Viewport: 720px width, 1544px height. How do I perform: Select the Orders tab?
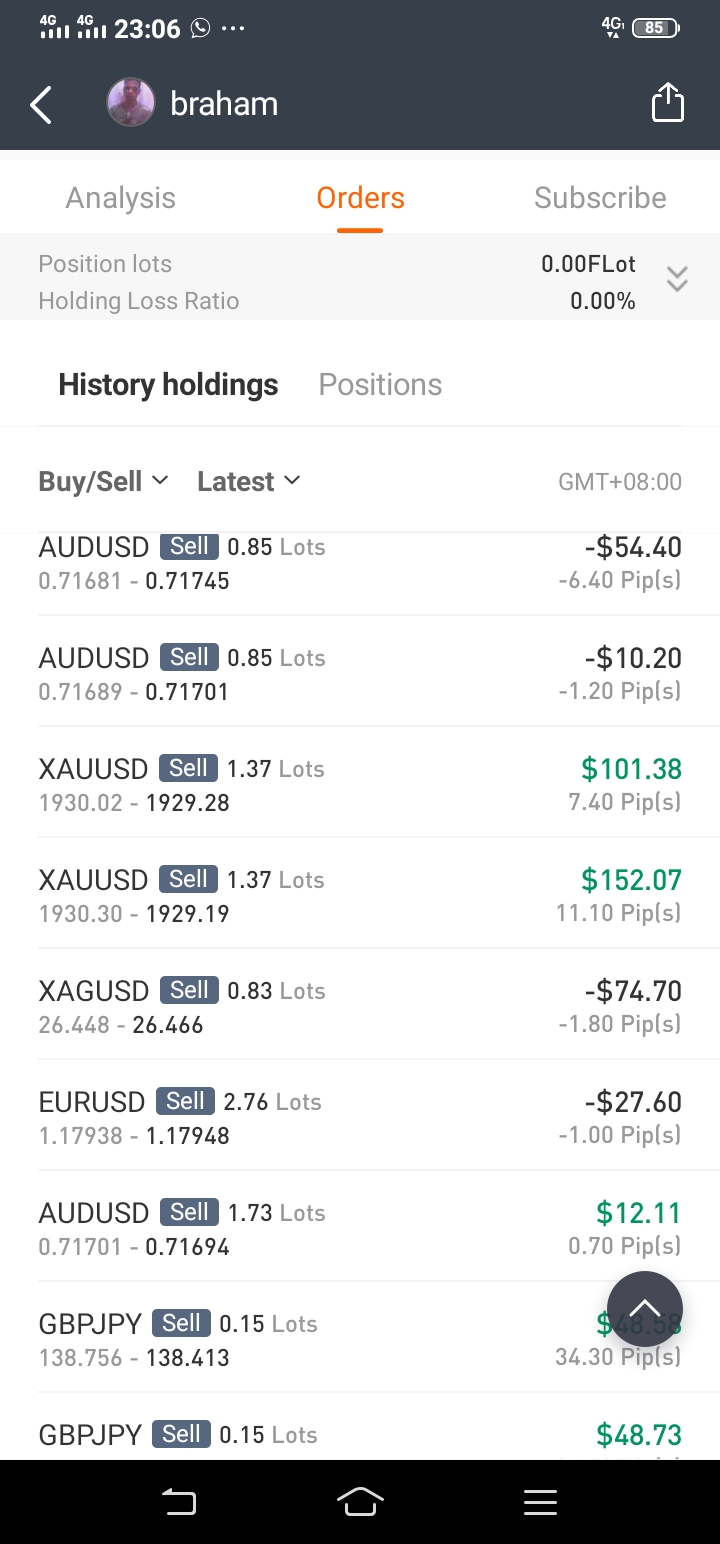(x=360, y=198)
